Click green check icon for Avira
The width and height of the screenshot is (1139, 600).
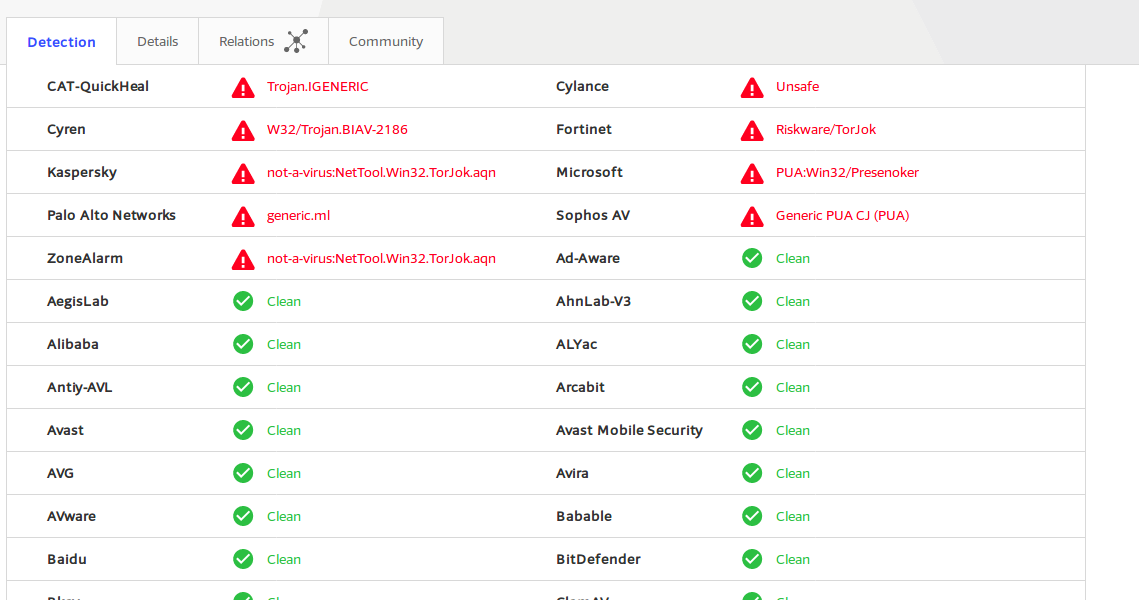tap(752, 473)
